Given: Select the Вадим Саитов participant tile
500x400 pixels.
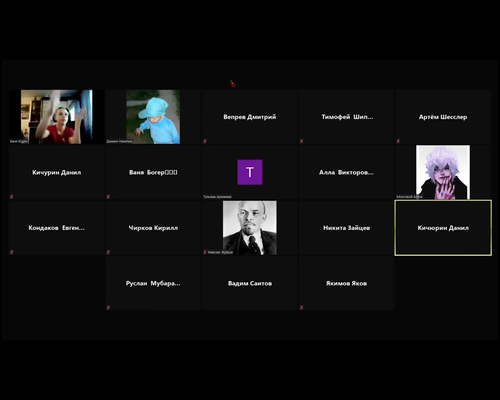Looking at the screenshot, I should (250, 283).
